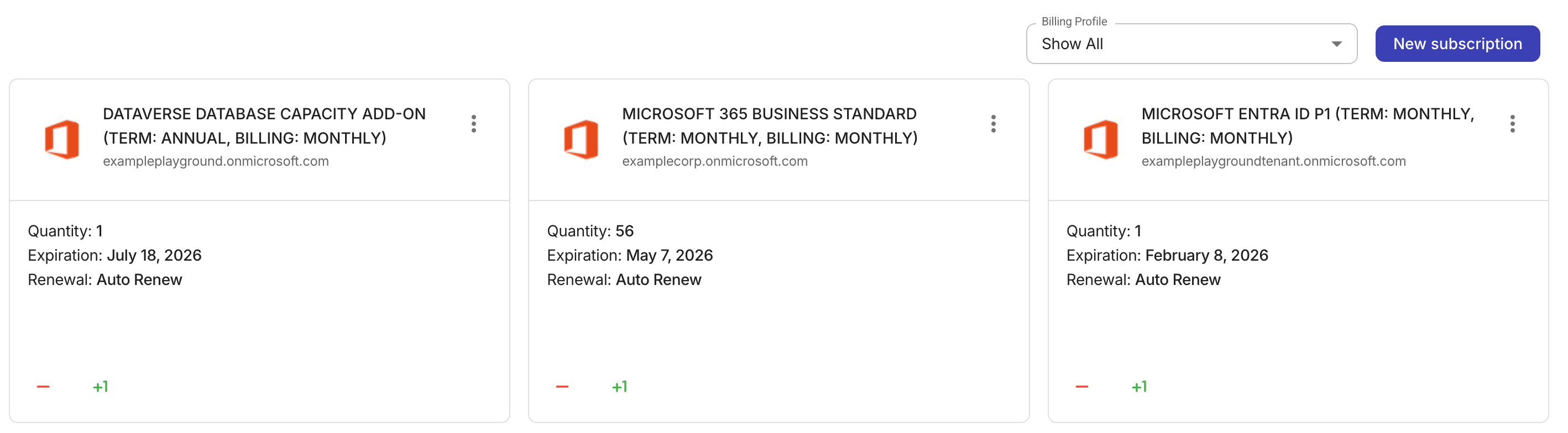Select exampleplayground.onmicrosoft.com tenant text
Screen dimensions: 1568x433
(215, 161)
